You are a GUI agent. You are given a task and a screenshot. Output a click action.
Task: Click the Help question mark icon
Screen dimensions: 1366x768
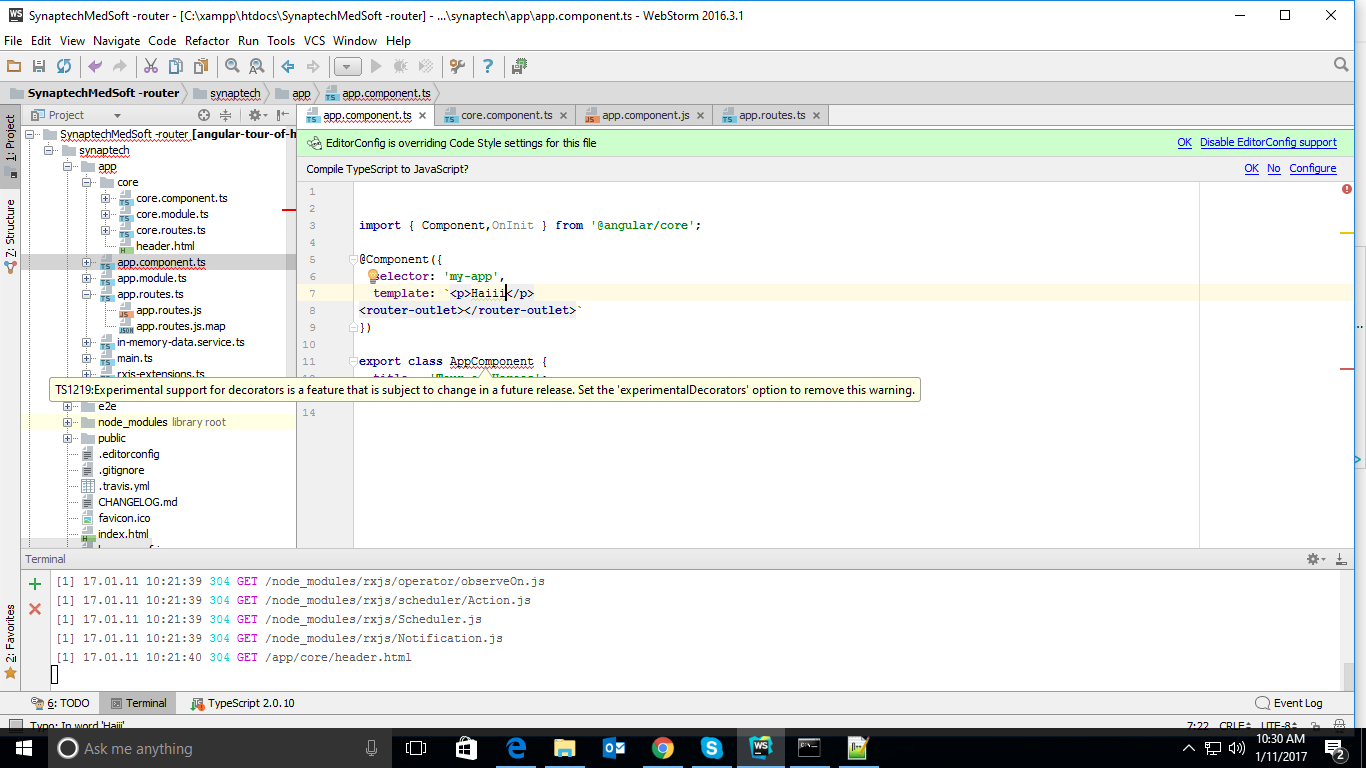[x=488, y=66]
